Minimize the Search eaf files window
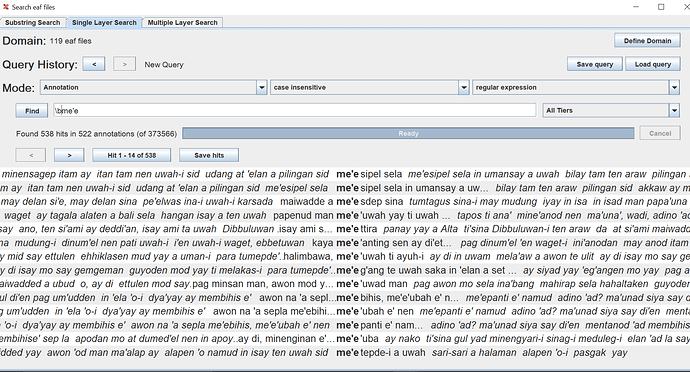690x372 pixels. click(x=636, y=7)
